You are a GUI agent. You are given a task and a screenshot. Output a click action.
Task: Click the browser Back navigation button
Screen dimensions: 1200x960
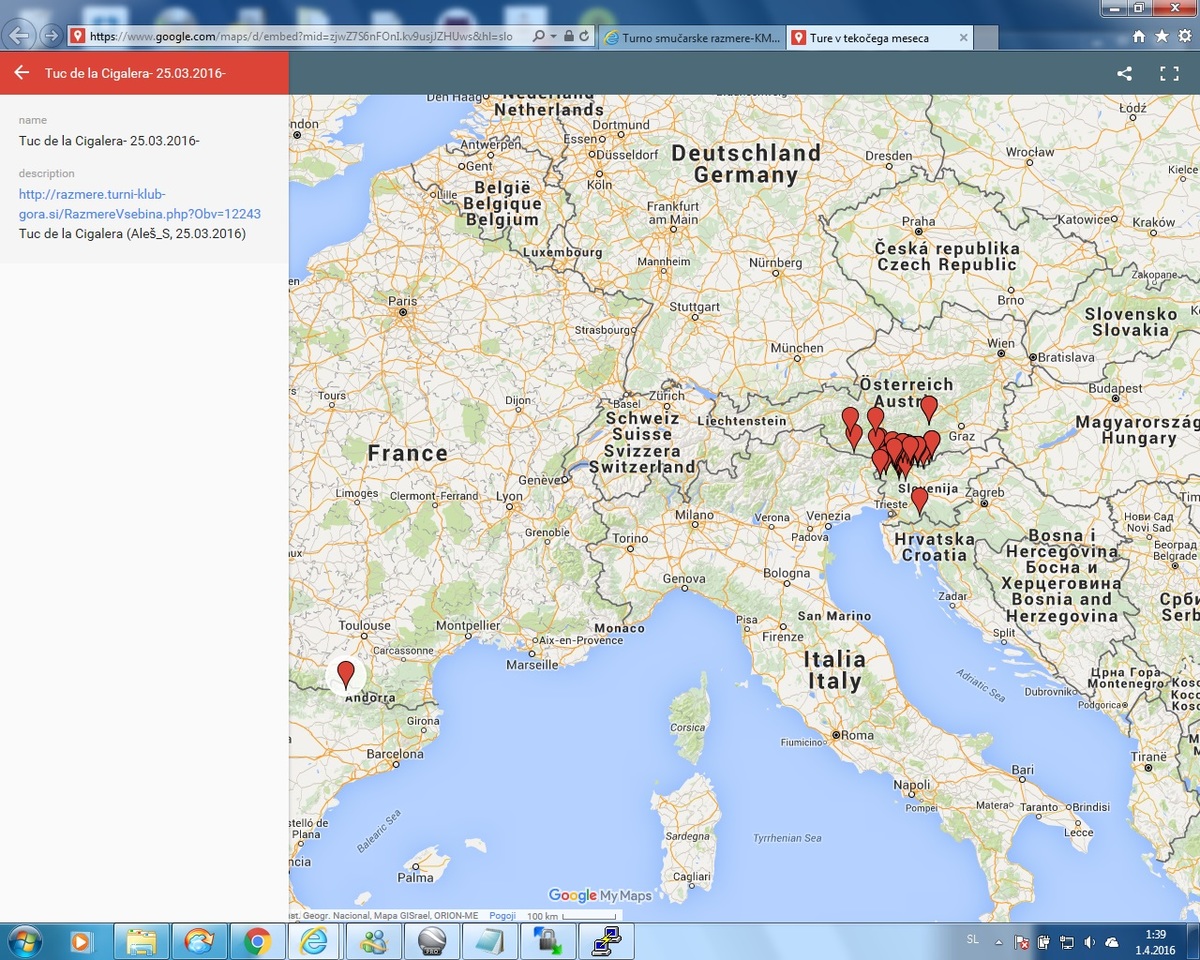click(x=18, y=36)
